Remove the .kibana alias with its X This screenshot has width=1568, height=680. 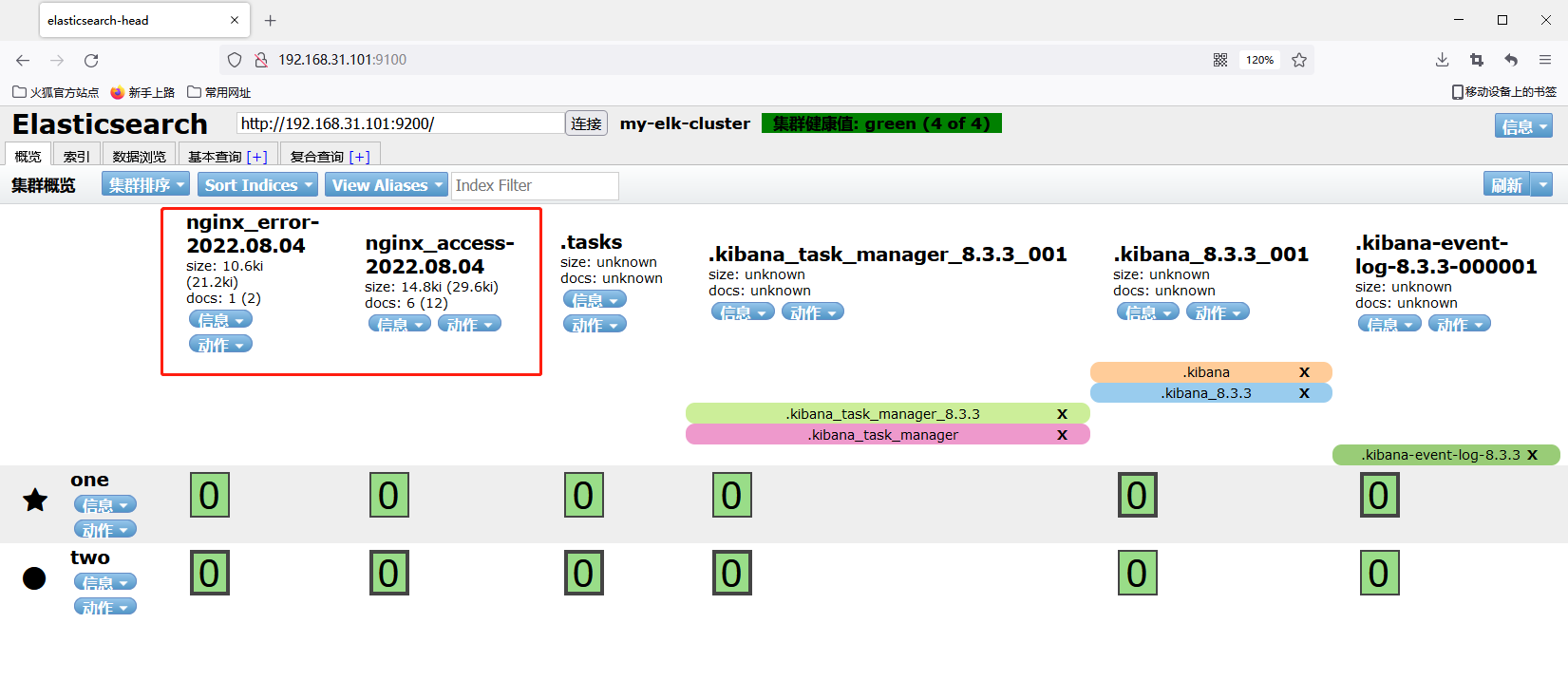[1304, 372]
